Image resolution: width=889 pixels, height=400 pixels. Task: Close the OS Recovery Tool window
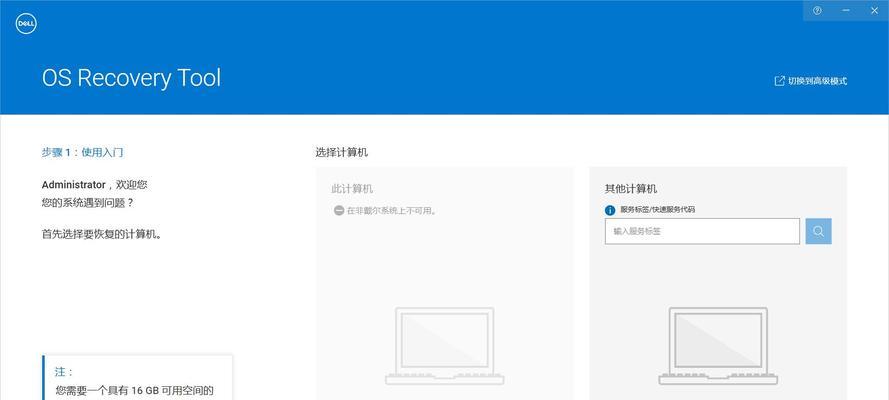tap(874, 10)
